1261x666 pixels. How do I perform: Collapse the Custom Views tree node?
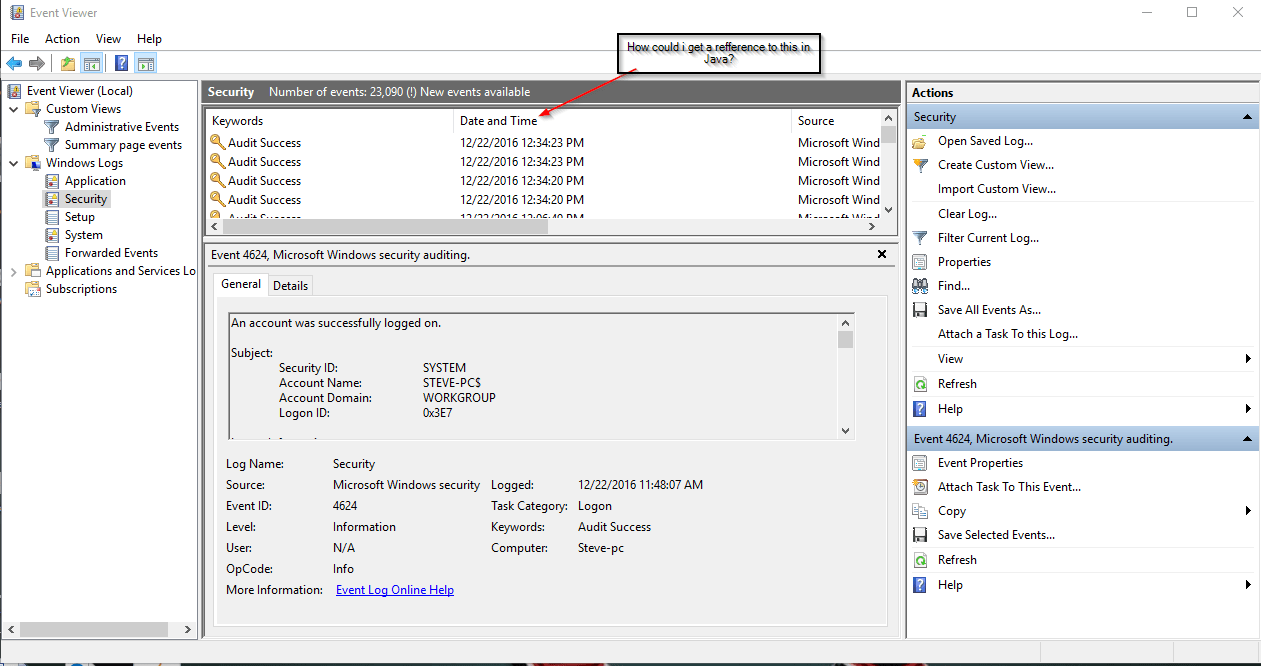(14, 109)
